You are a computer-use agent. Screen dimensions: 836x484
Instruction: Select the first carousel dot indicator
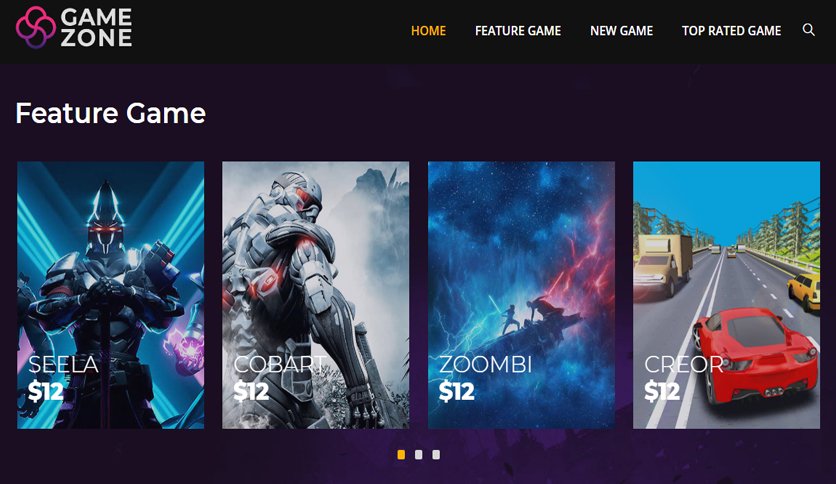coord(401,455)
